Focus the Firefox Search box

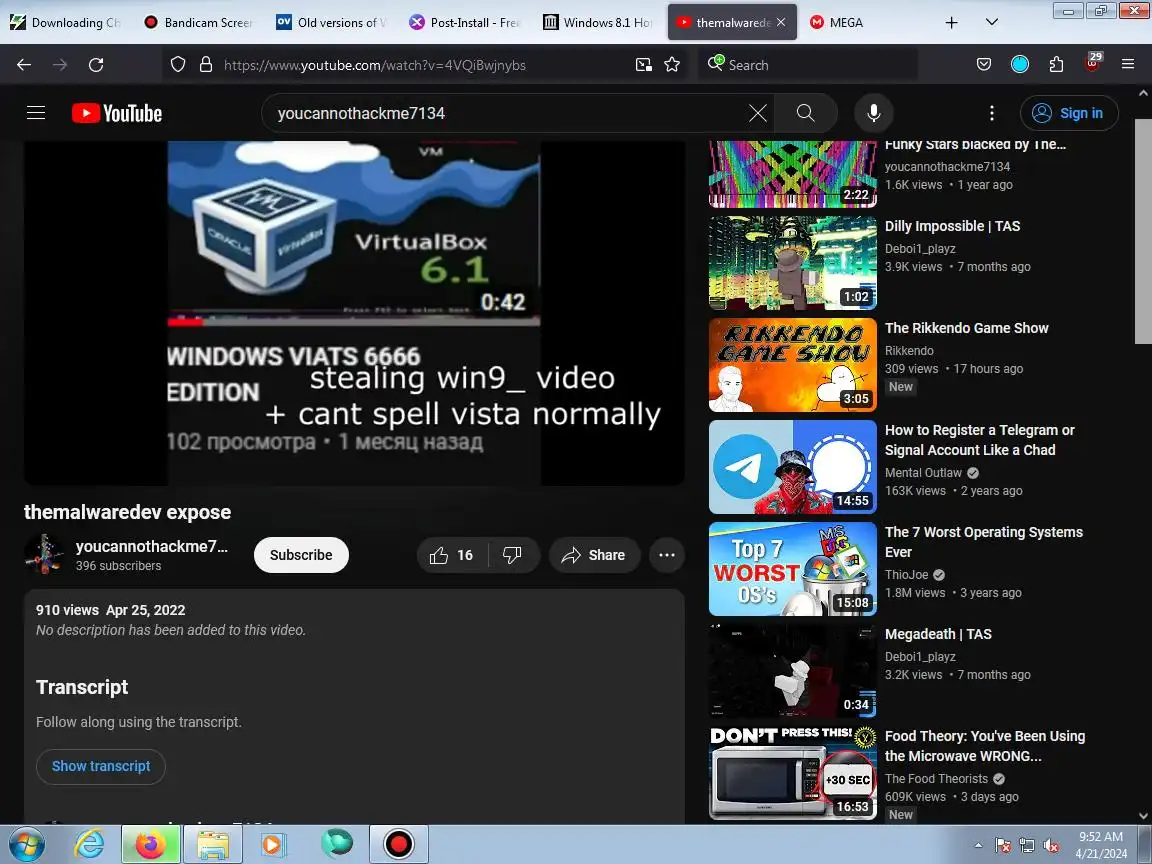(808, 65)
